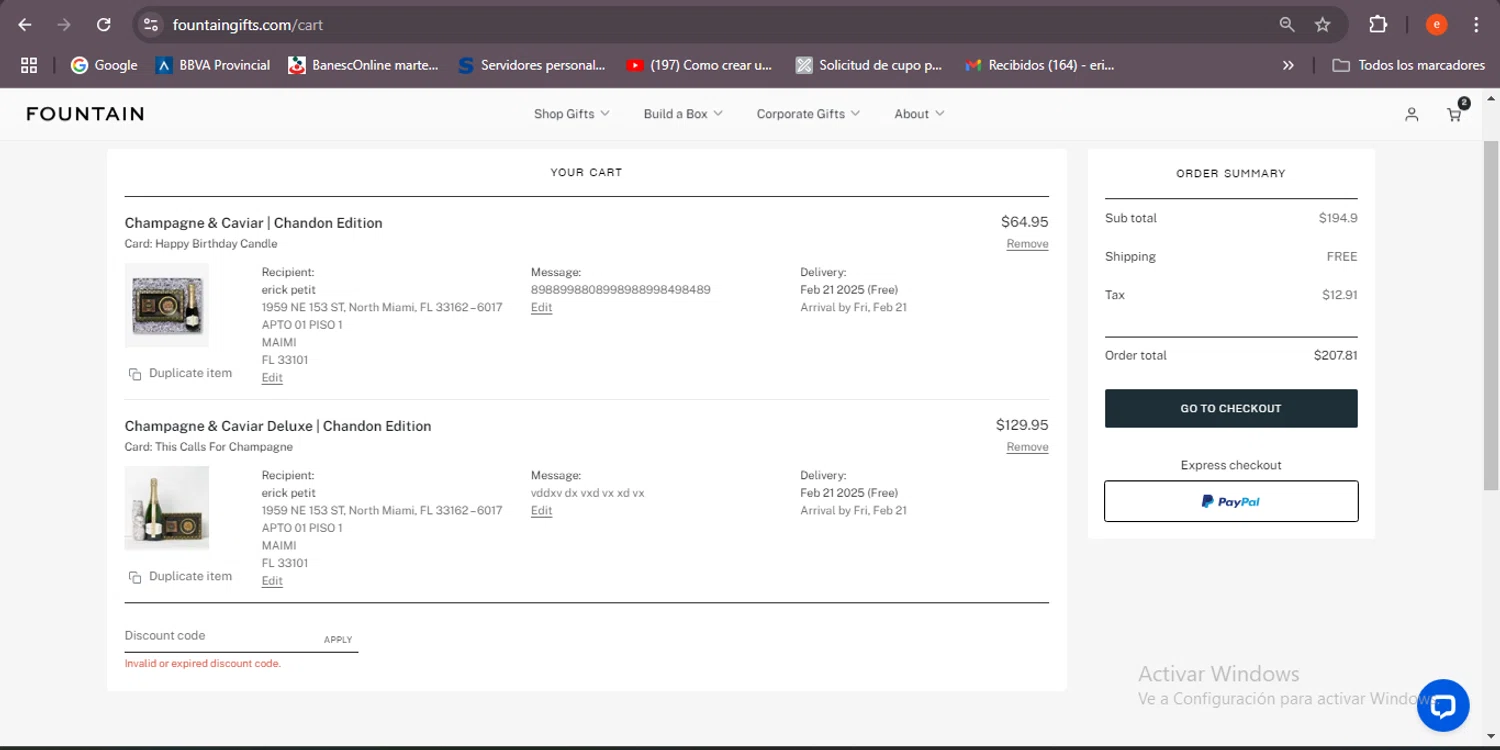The image size is (1500, 750).
Task: Open shopping cart icon
Action: 1455,114
